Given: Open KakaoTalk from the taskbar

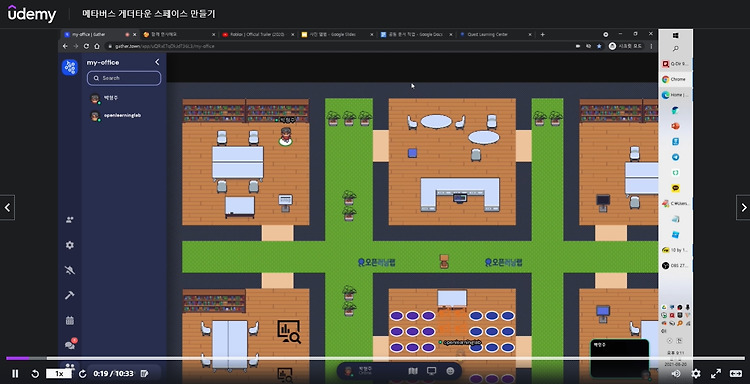Looking at the screenshot, I should tap(675, 188).
